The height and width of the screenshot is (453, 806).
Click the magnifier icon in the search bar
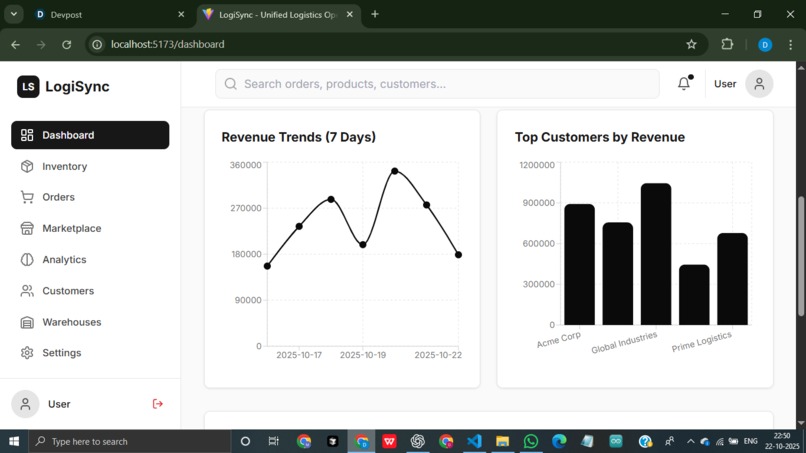(231, 84)
